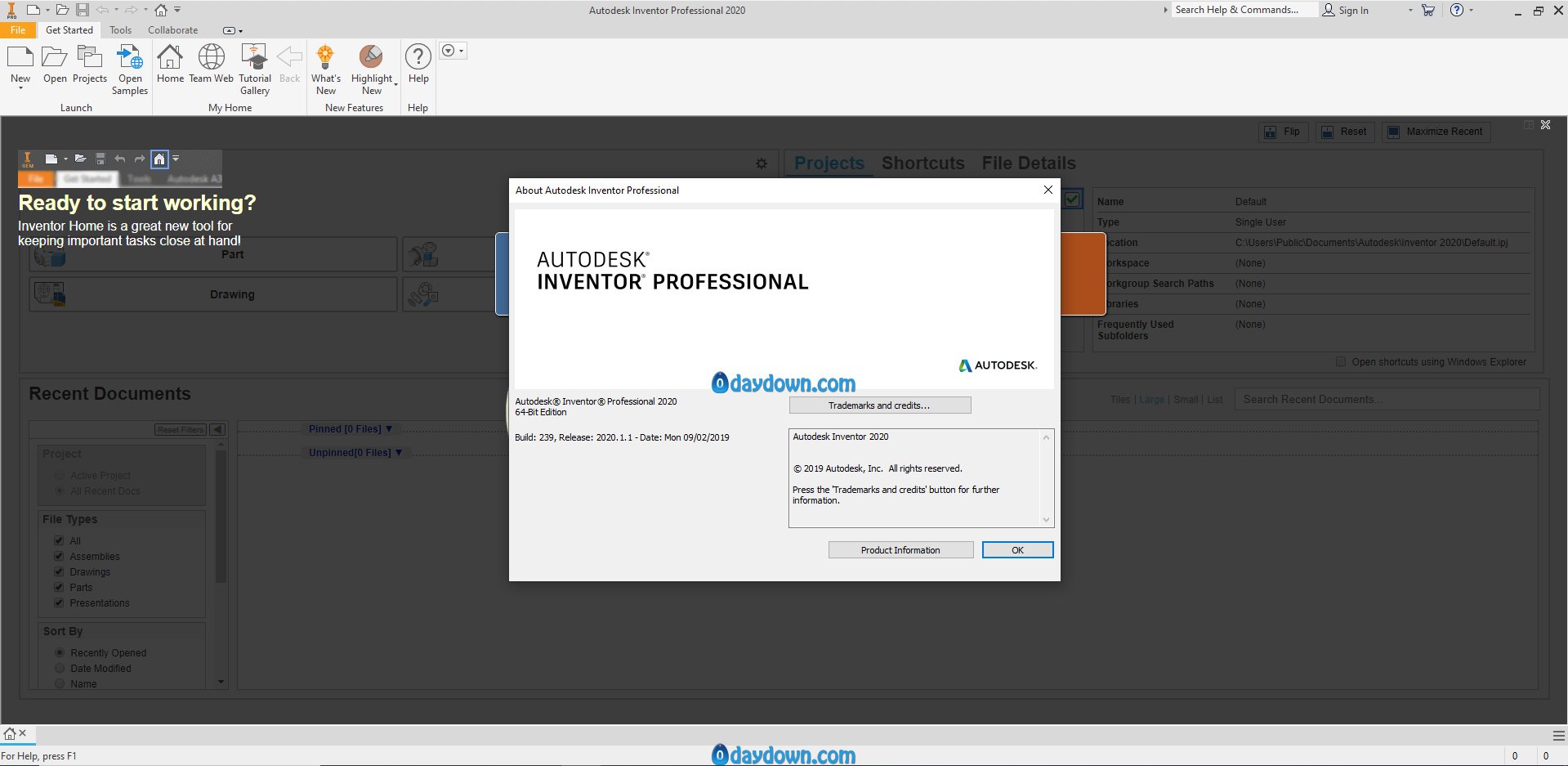The height and width of the screenshot is (766, 1568).
Task: Click the settings gear beside Projects
Action: click(762, 164)
